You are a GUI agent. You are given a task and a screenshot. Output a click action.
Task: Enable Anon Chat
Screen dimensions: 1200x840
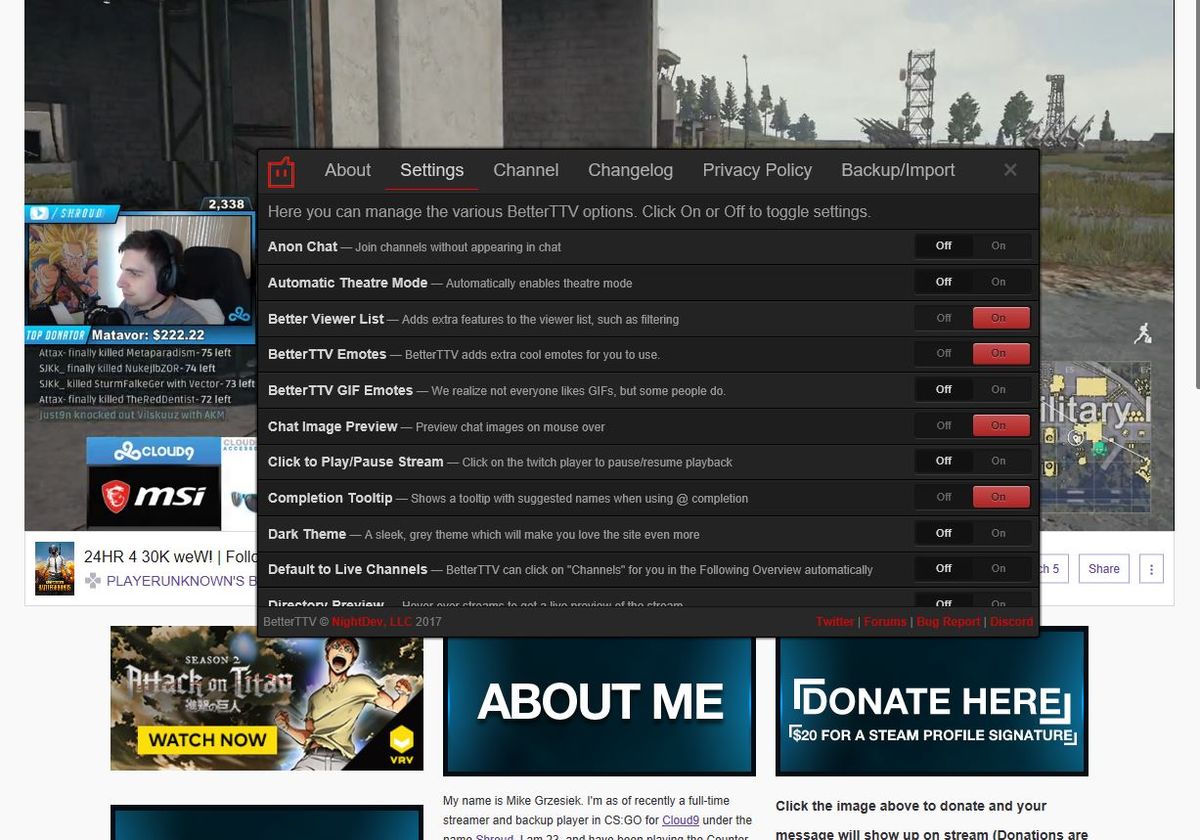[997, 245]
